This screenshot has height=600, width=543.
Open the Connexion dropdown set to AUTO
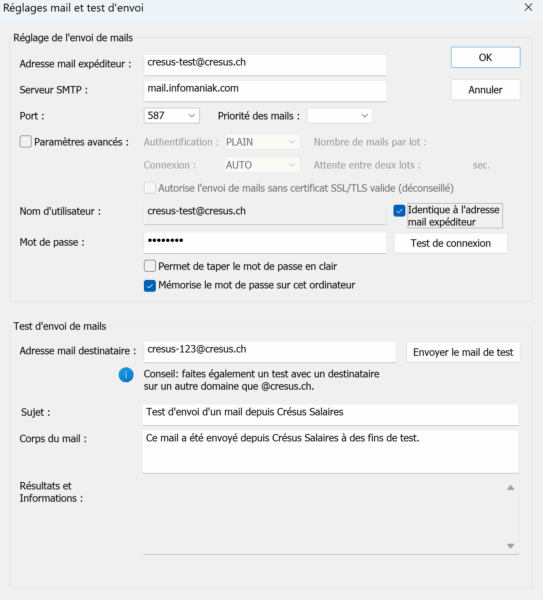(262, 165)
